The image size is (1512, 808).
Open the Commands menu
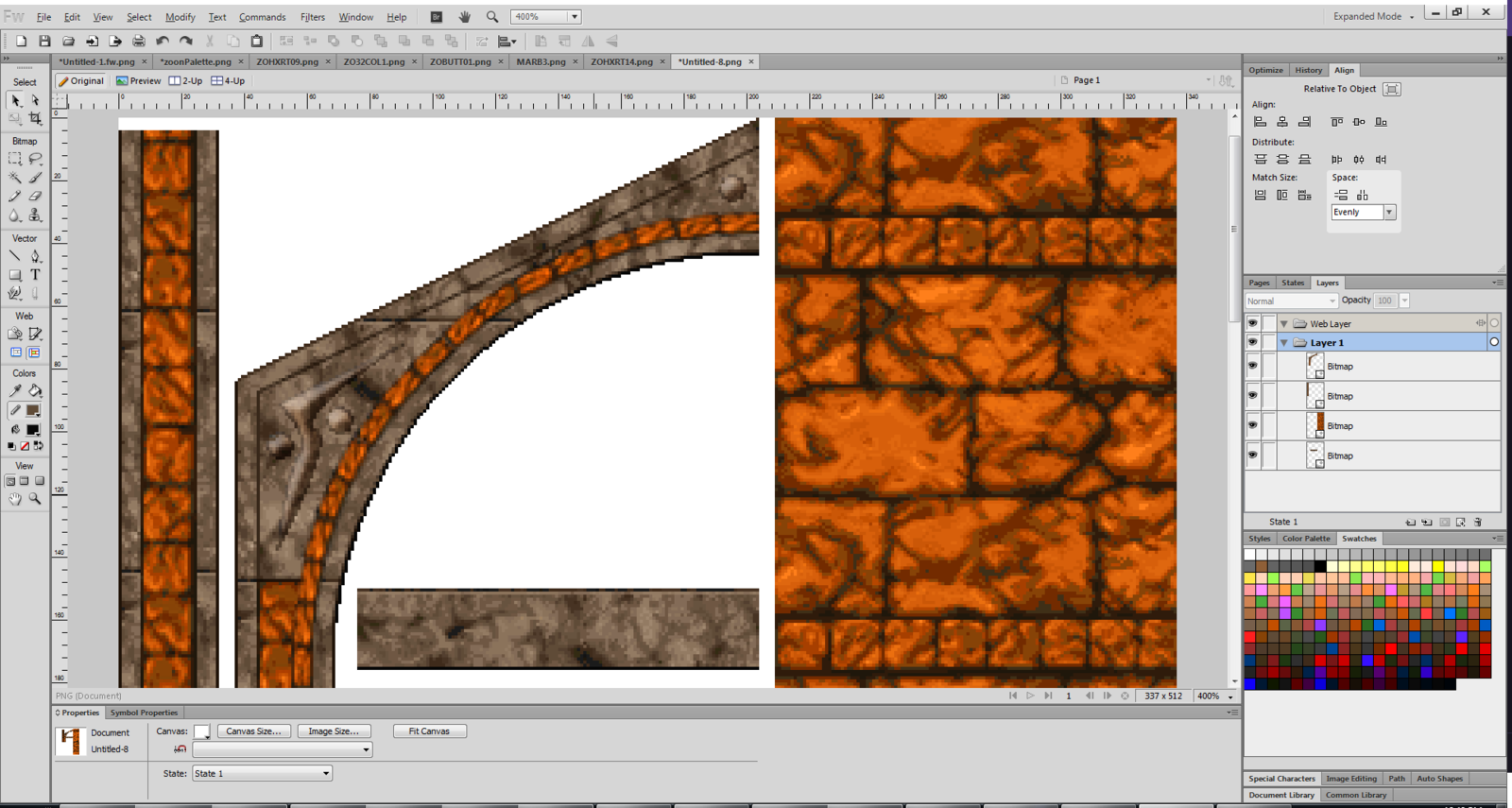tap(262, 17)
